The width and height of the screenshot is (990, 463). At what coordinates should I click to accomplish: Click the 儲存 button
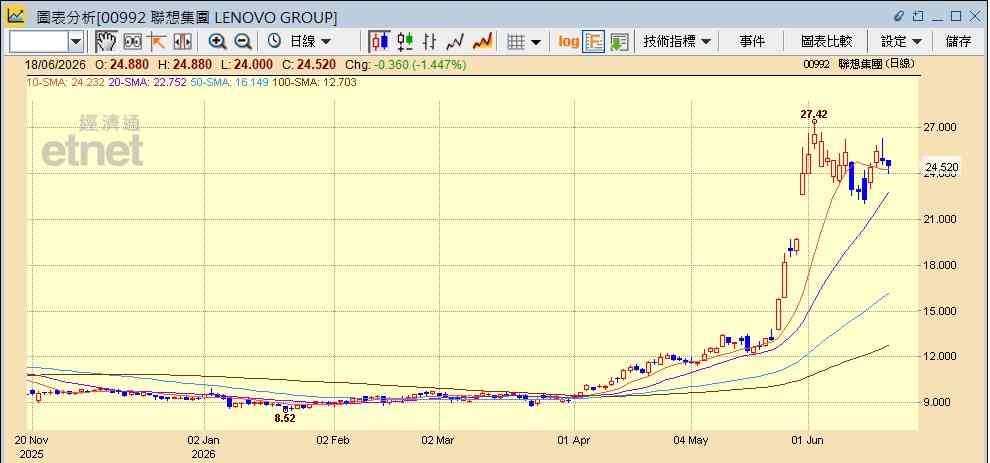pyautogui.click(x=958, y=42)
